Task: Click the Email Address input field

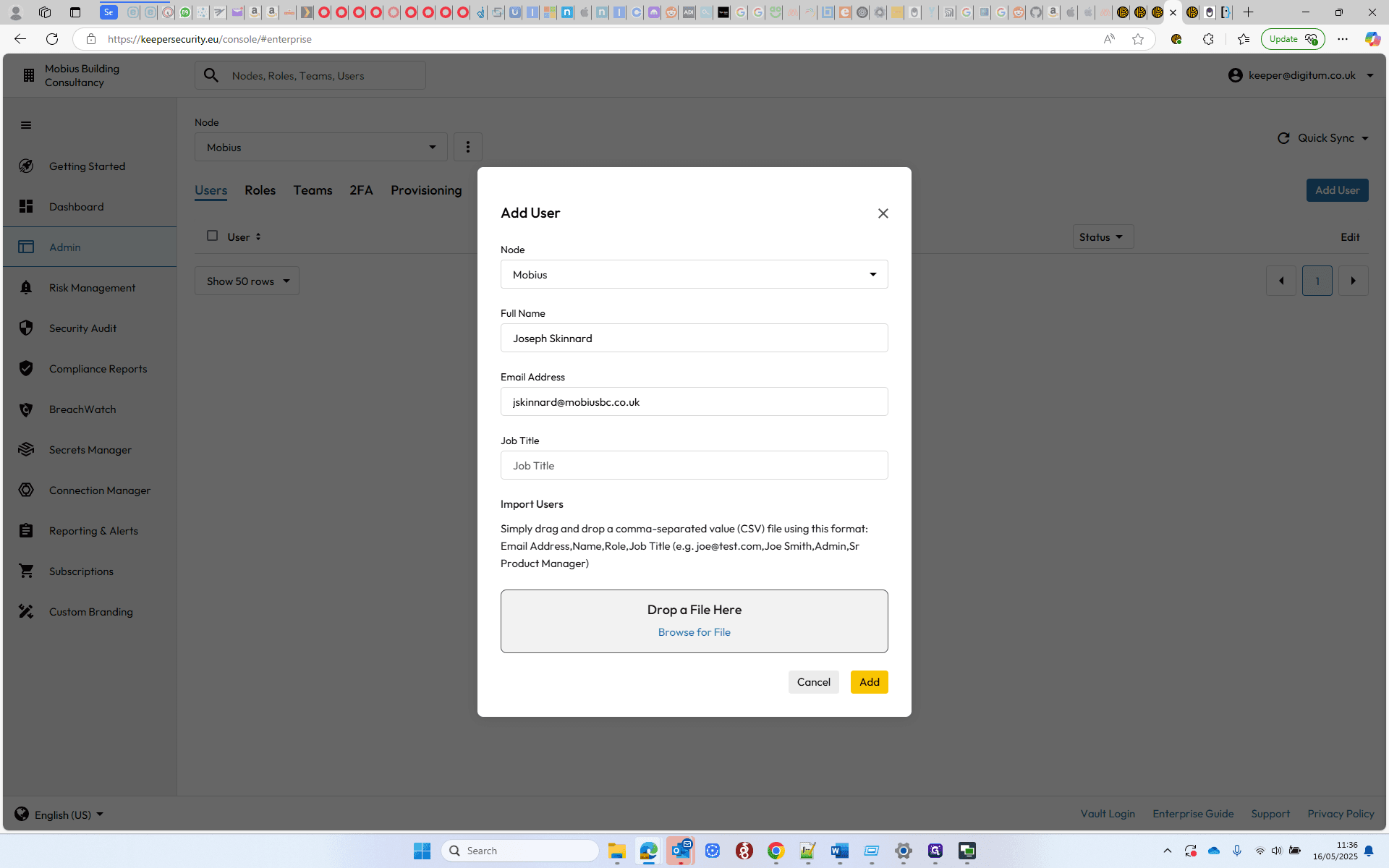Action: (x=694, y=401)
